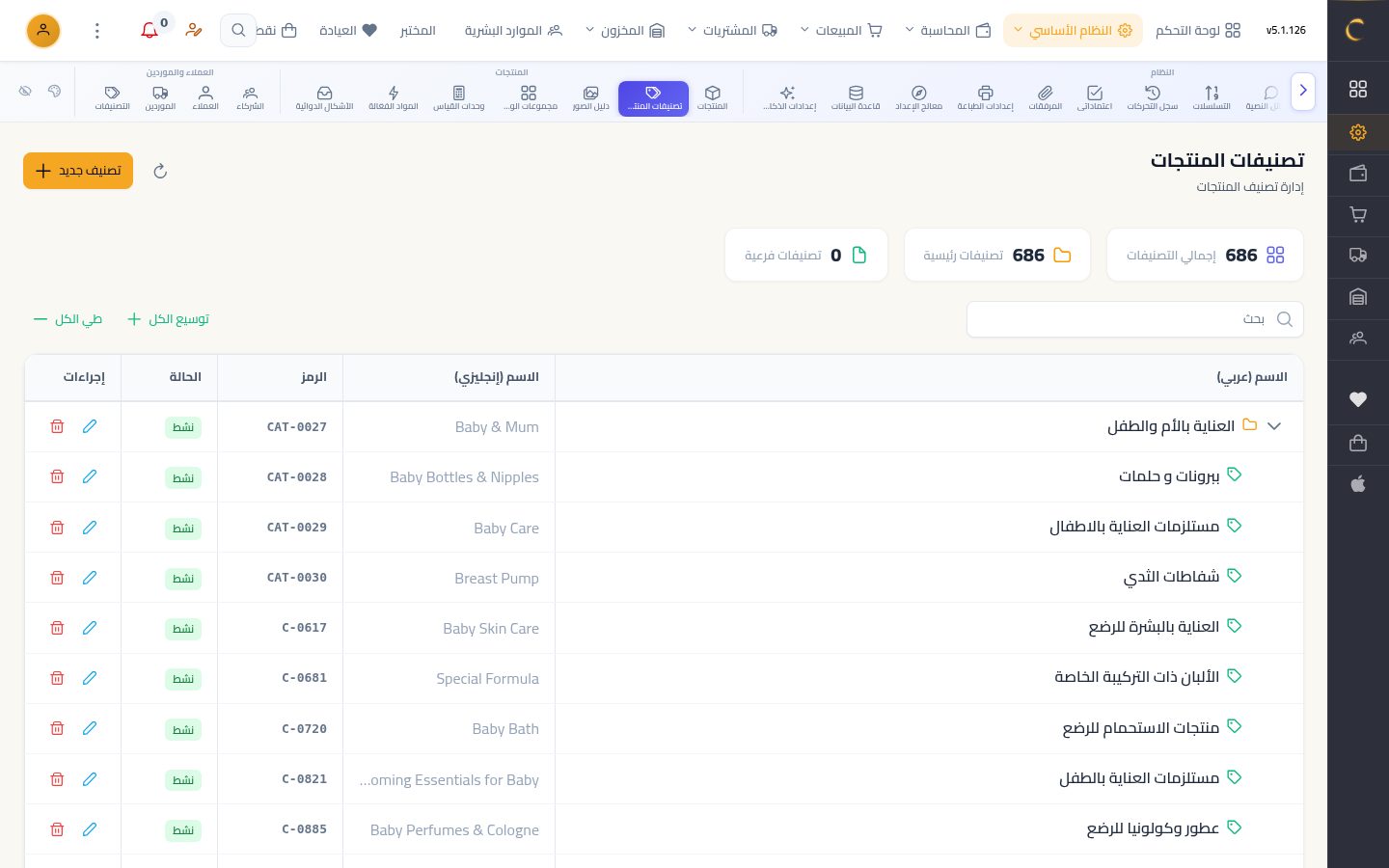
Task: Open the Human Resources (الموارد البشرية) menu
Action: pyautogui.click(x=513, y=31)
